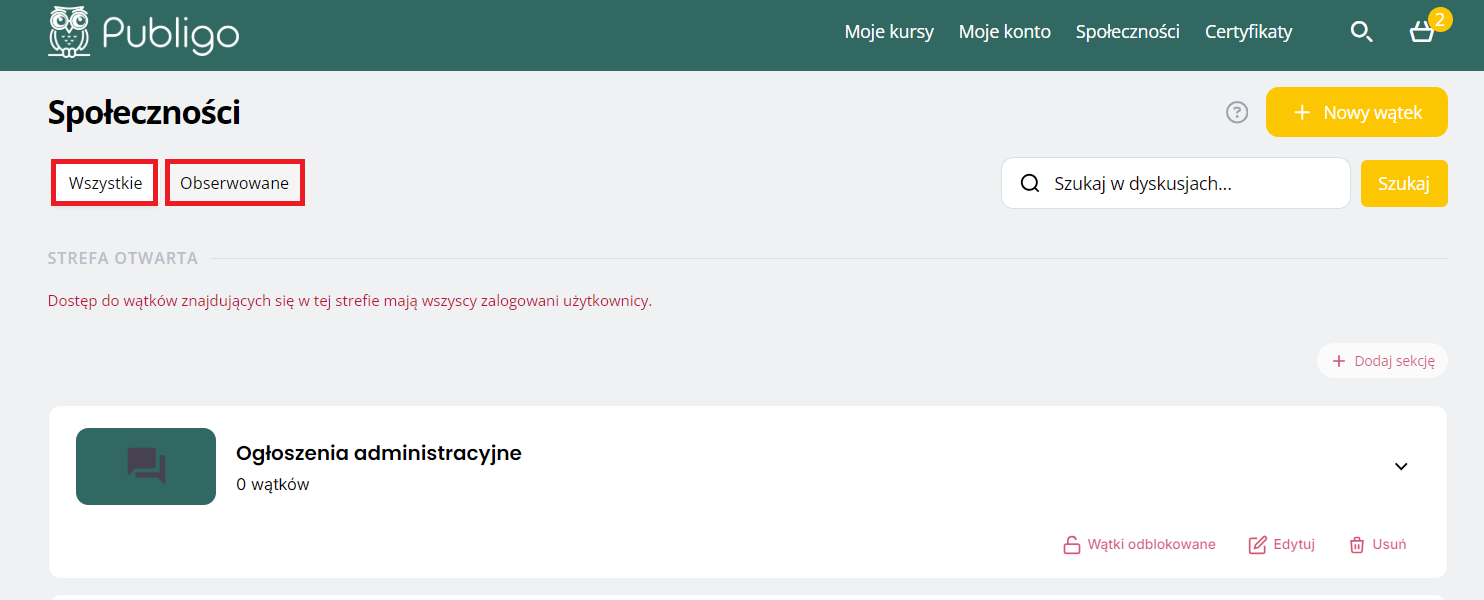Navigate to Certyfikaty page
The image size is (1484, 600).
(x=1248, y=32)
